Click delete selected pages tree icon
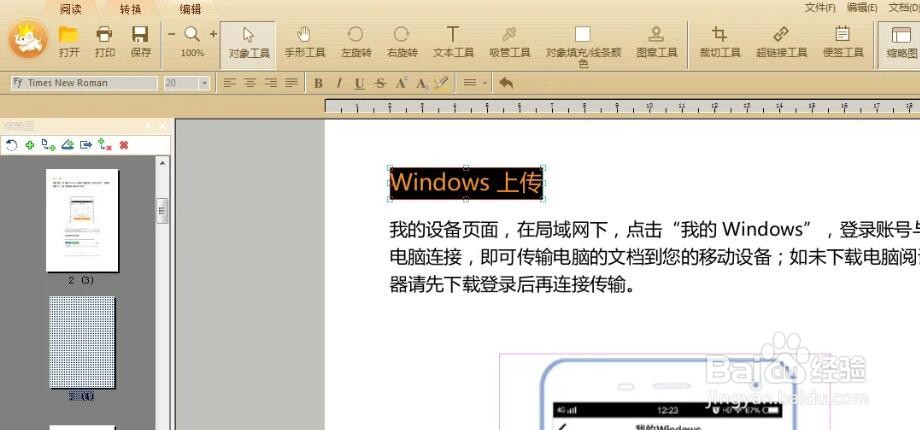Screen dimensions: 920x430 105,145
